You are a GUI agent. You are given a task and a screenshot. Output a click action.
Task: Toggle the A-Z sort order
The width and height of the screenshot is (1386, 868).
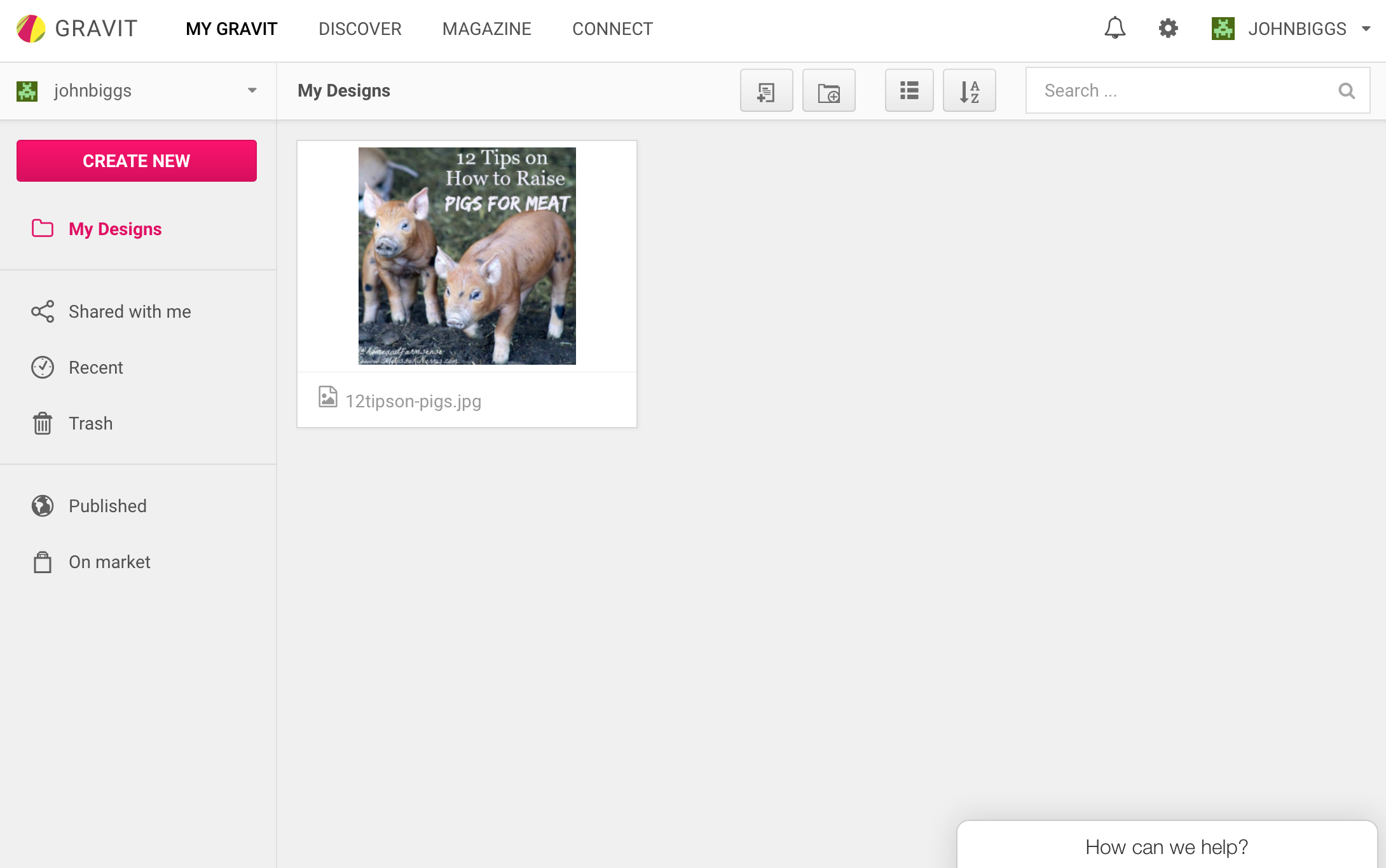[x=969, y=91]
